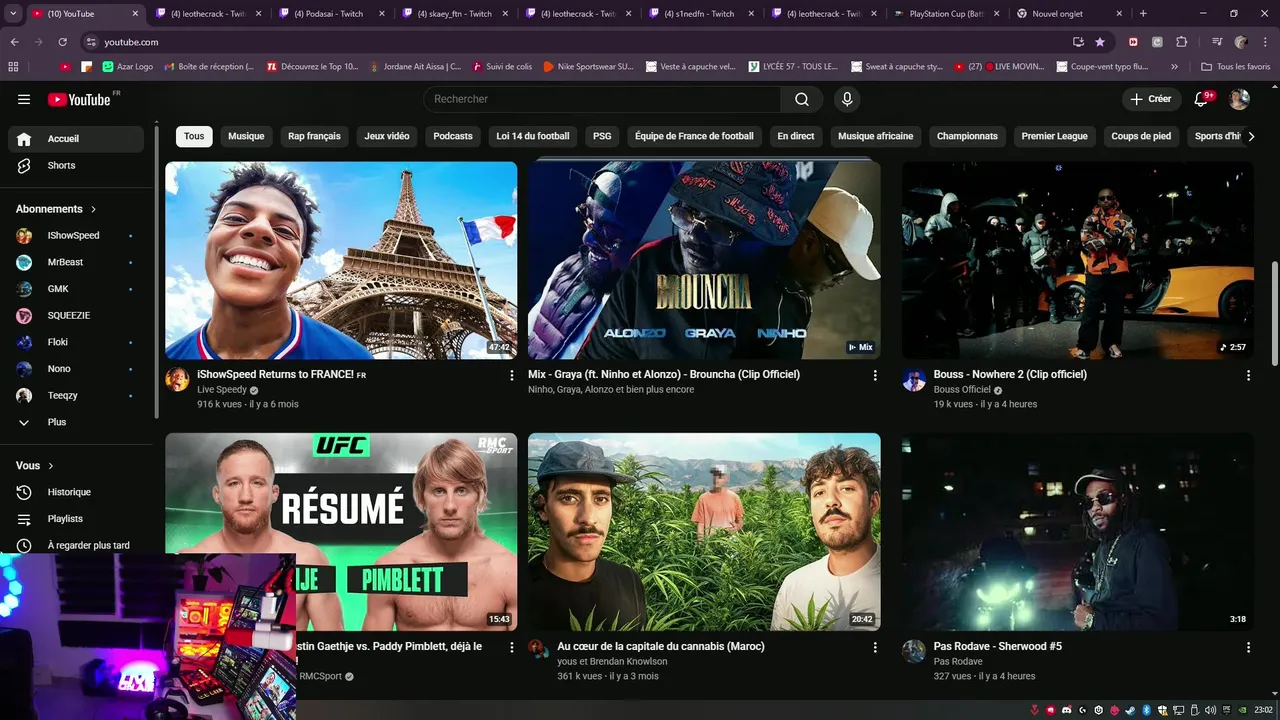This screenshot has height=720, width=1280.
Task: Open the tab search dropdown arrow
Action: click(13, 14)
